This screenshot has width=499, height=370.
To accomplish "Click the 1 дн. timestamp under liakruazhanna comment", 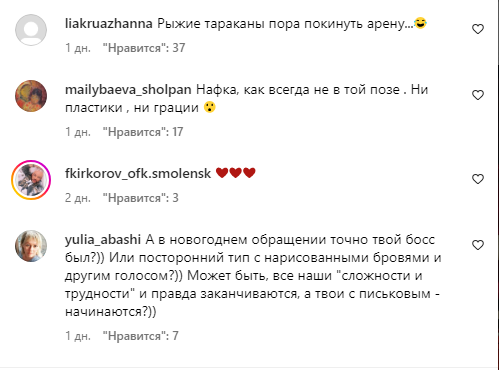I will 78,48.
